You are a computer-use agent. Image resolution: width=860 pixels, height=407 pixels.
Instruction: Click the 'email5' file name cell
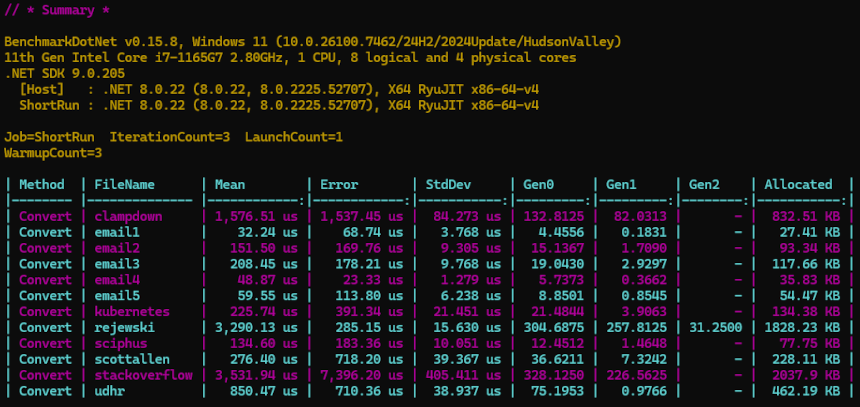[x=117, y=296]
